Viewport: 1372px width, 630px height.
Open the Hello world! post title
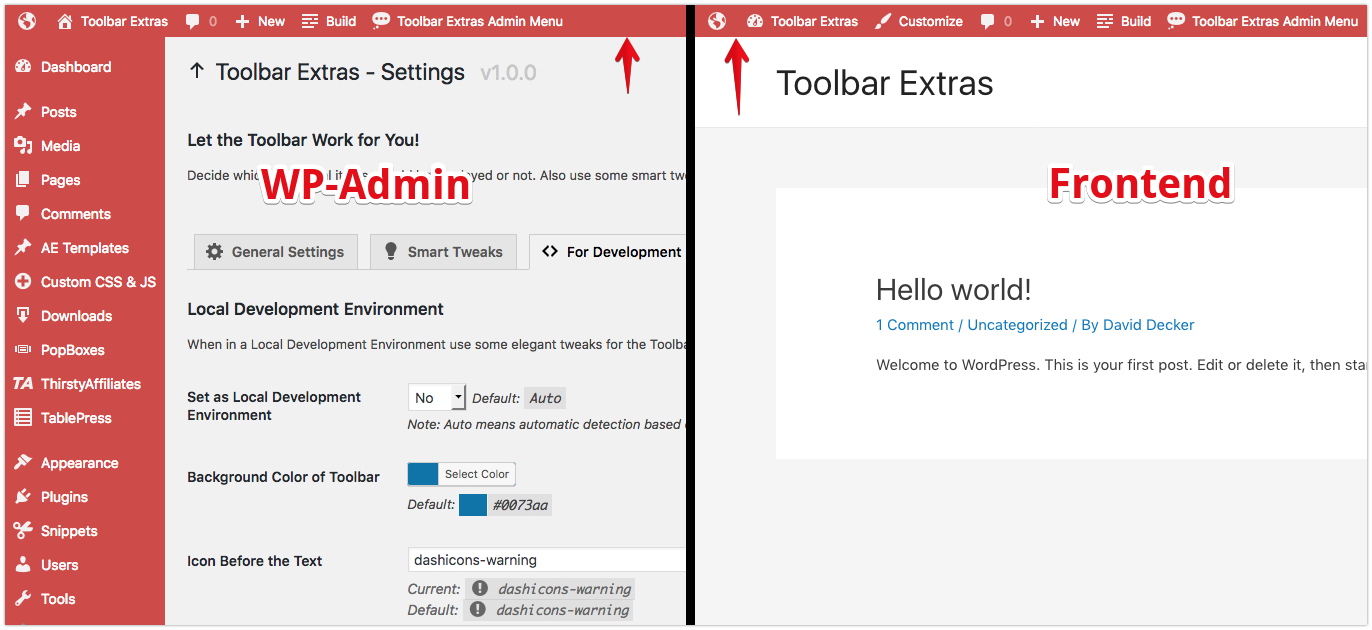[954, 290]
